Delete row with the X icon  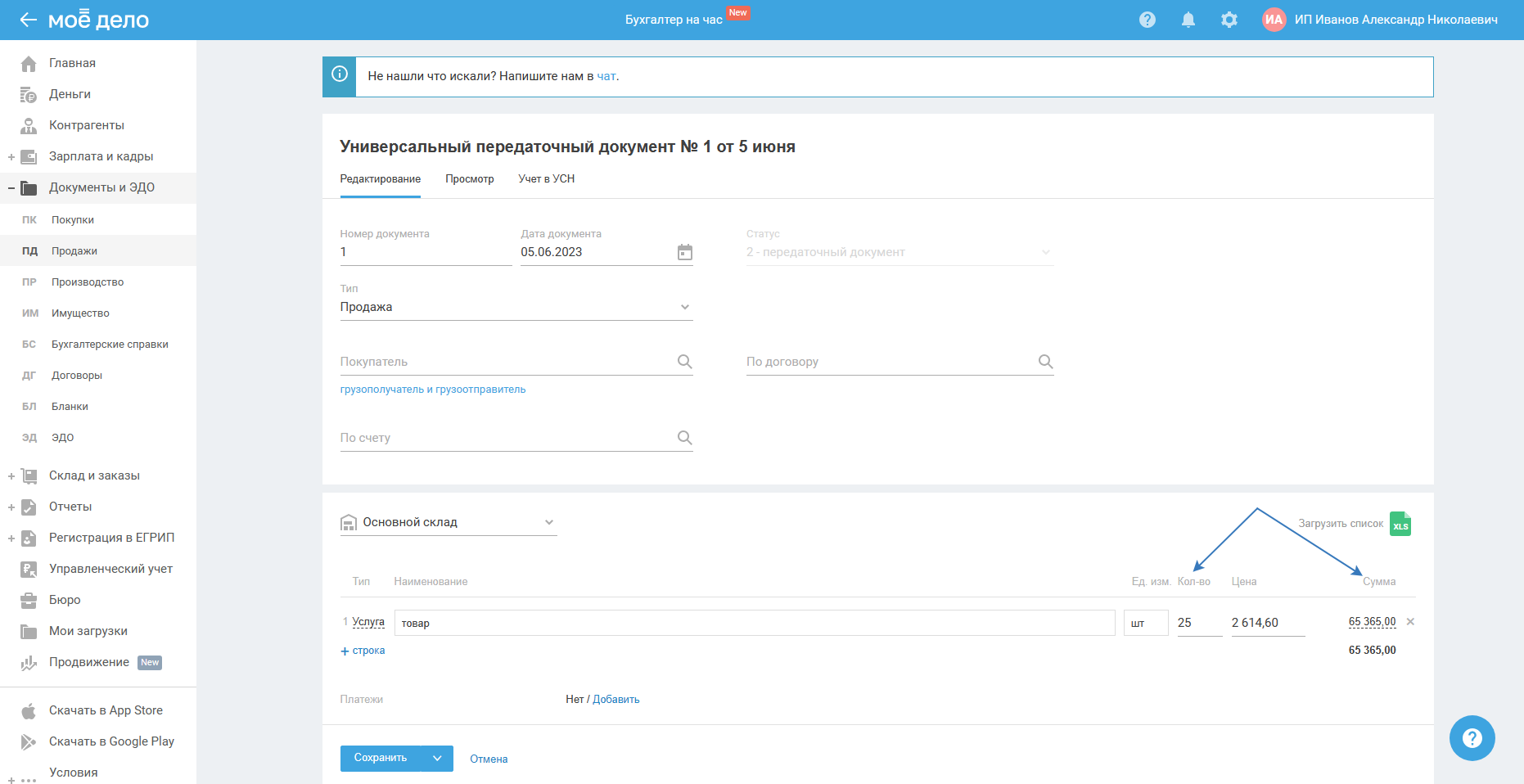pyautogui.click(x=1410, y=622)
